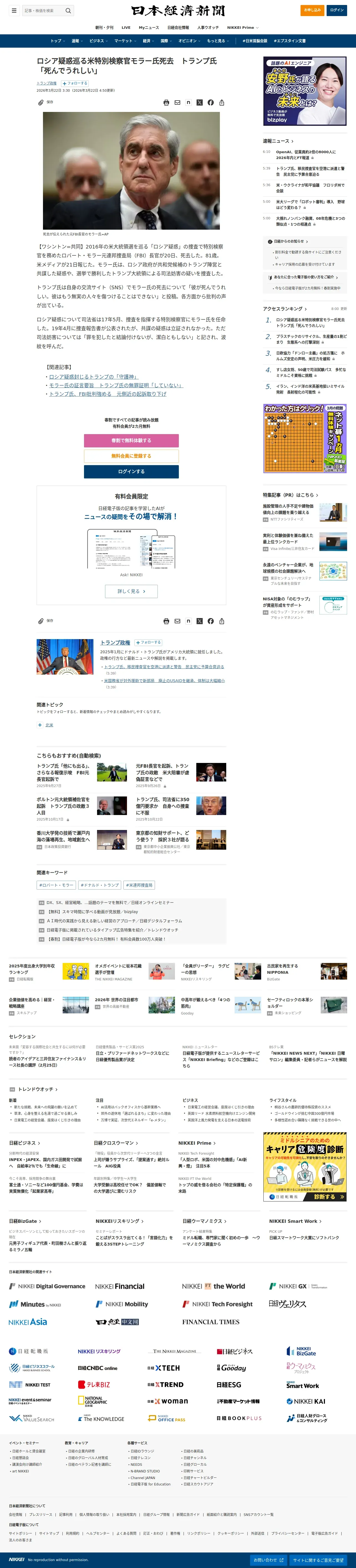356x1568 pixels.
Task: Open NIKKEI BizGate logo link
Action: point(302,1351)
